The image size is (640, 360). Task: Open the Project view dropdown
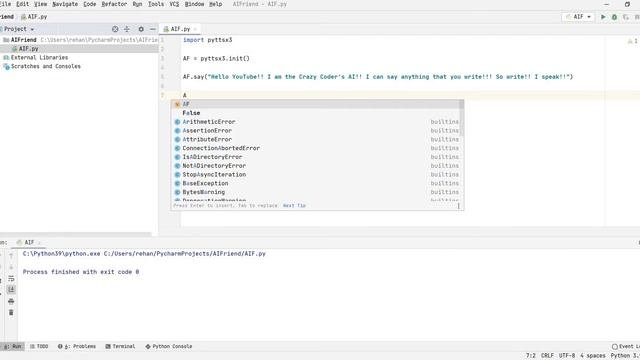tap(19, 29)
